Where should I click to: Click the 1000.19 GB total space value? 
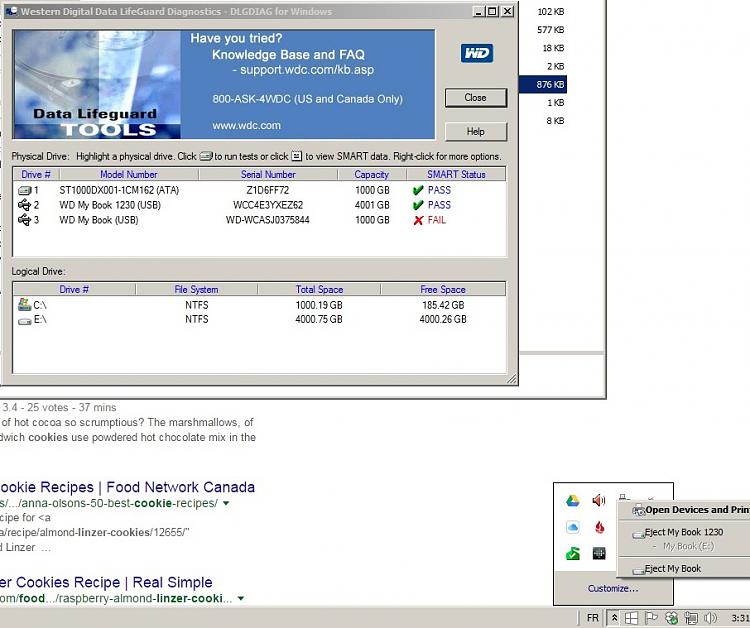tap(319, 305)
